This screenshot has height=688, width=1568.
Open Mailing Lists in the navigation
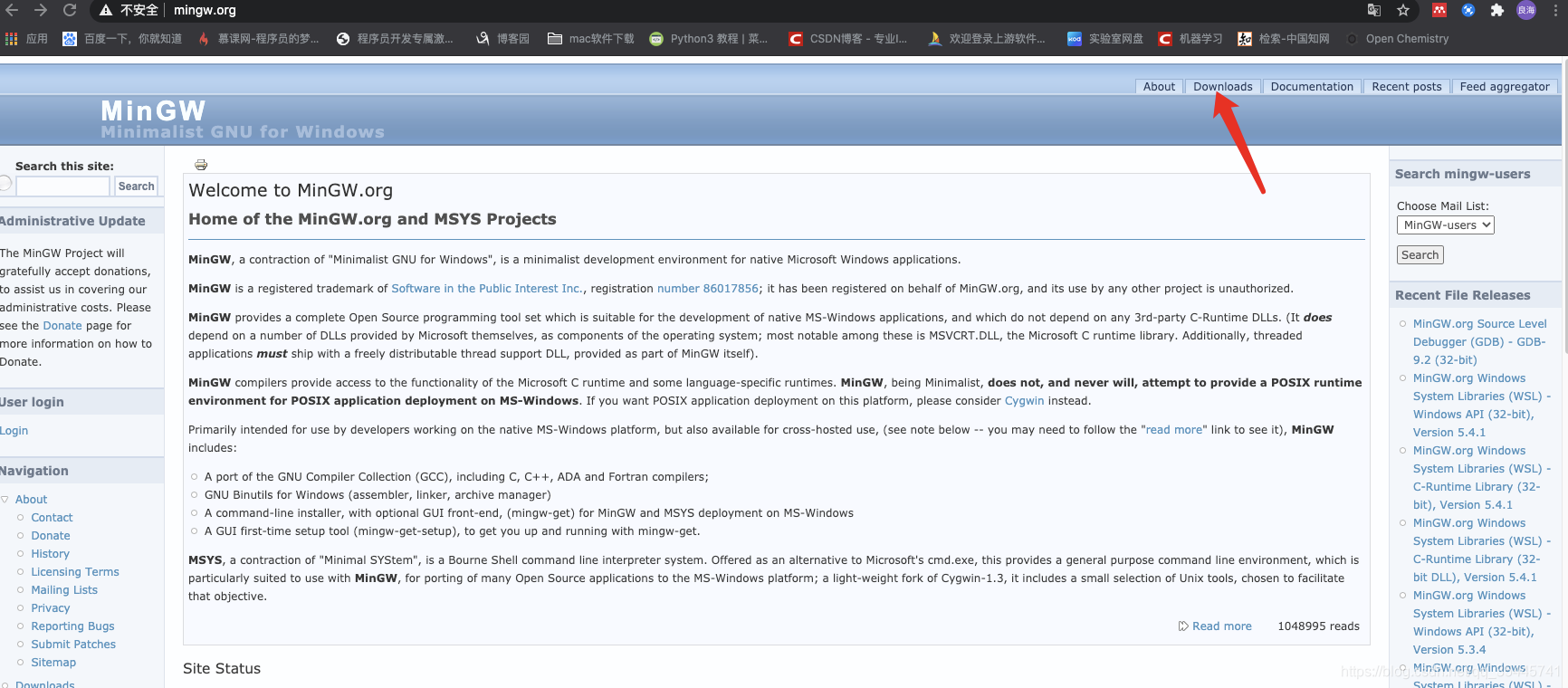pos(64,590)
